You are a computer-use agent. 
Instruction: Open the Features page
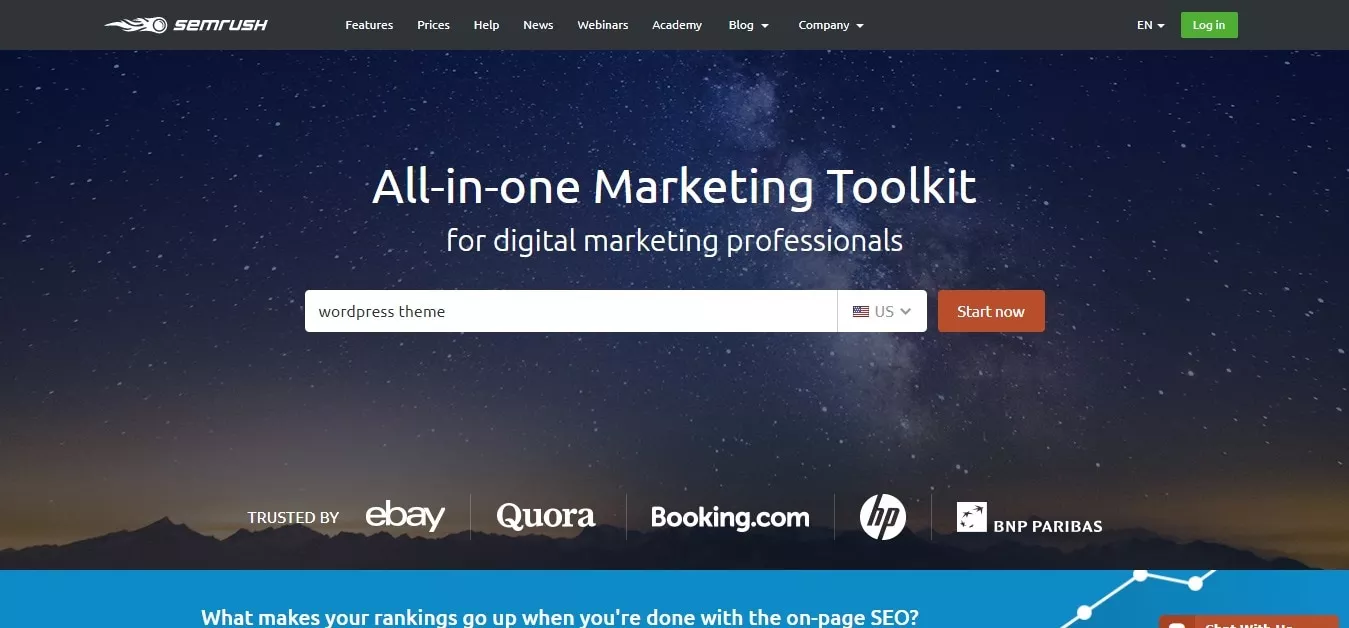point(369,25)
